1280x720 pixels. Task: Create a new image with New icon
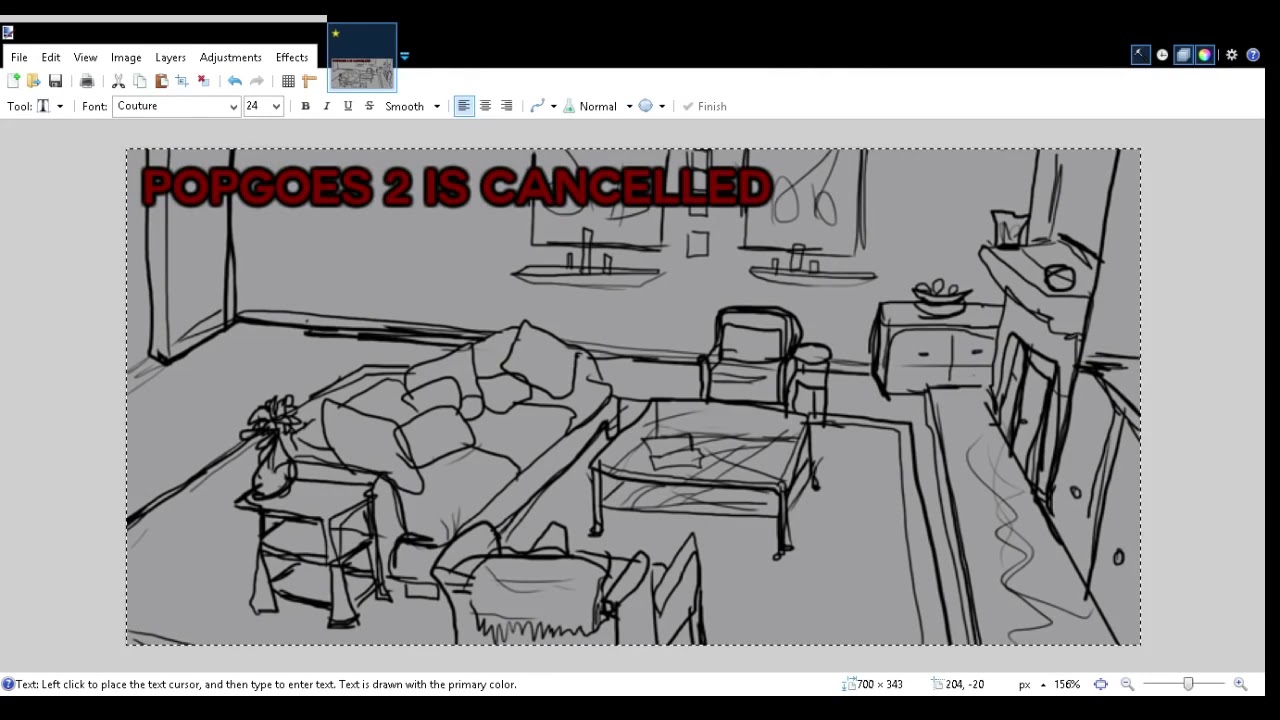point(13,81)
